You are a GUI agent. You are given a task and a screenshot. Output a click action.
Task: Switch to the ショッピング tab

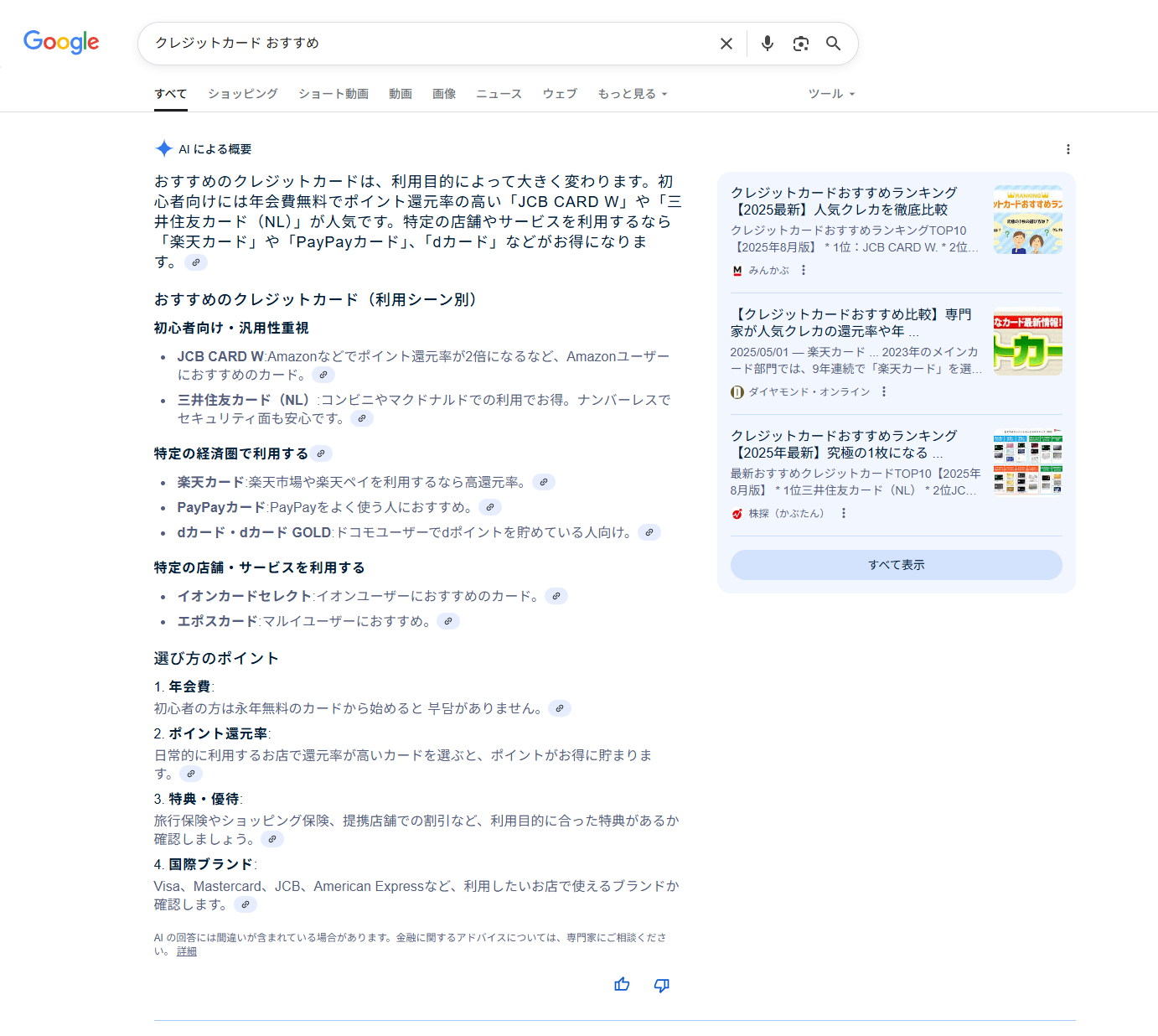click(x=243, y=94)
